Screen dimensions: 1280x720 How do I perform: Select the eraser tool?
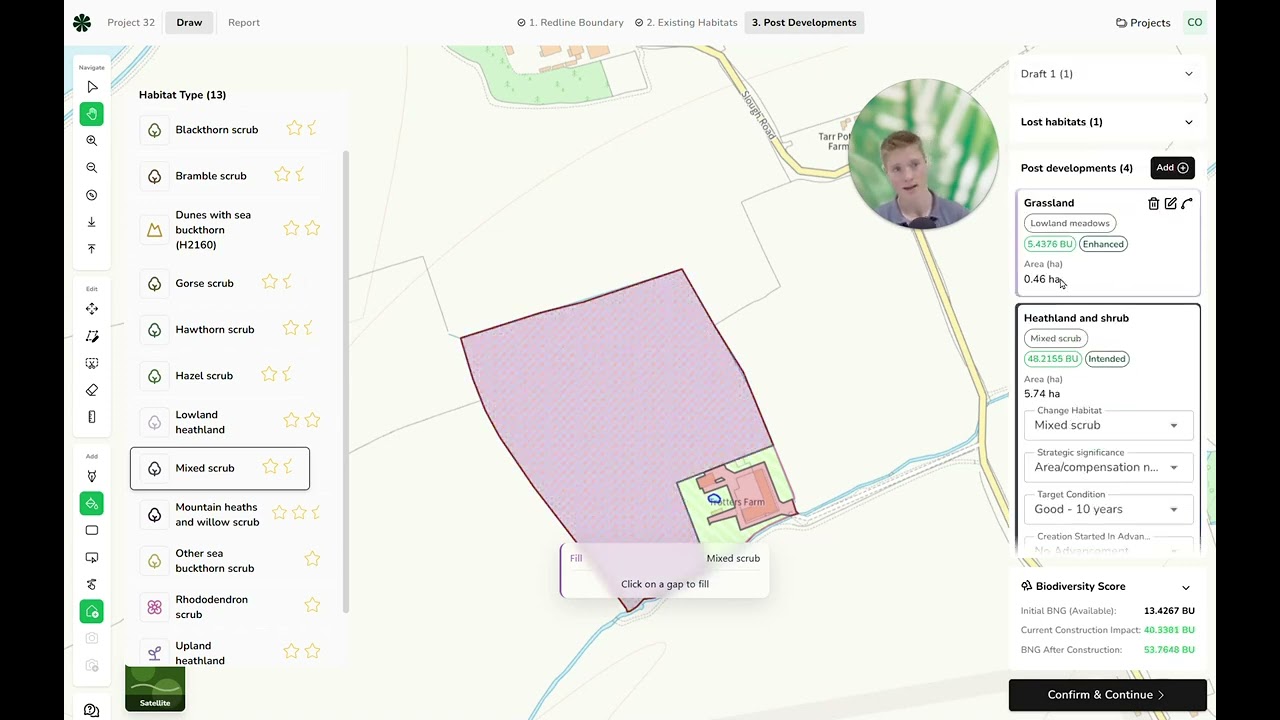[x=92, y=390]
